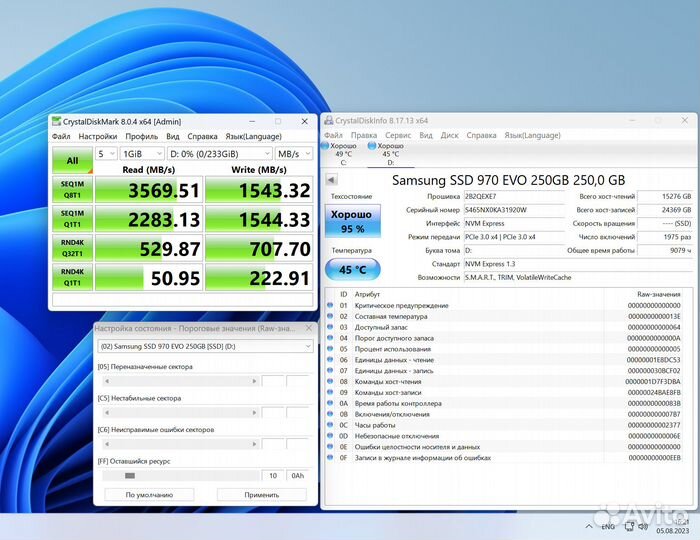The height and width of the screenshot is (540, 700).
Task: Open the Samsung SSD 970 EVO disk dropdown
Action: tap(205, 346)
